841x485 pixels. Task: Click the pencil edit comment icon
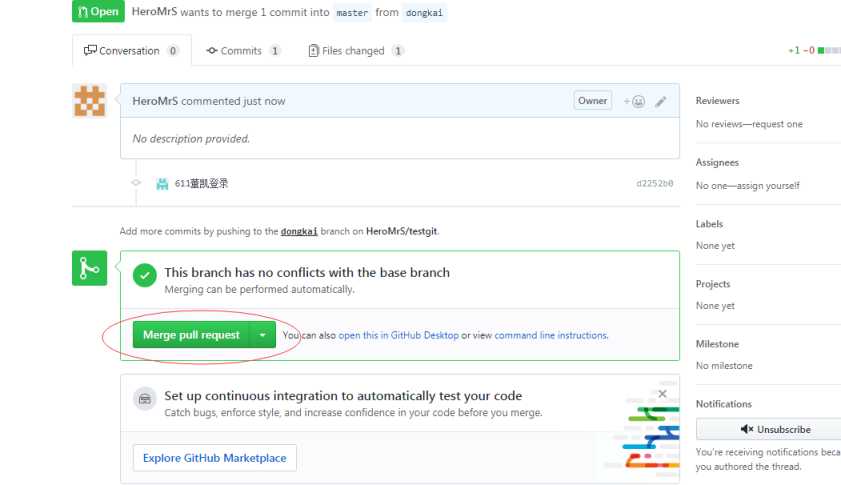661,101
